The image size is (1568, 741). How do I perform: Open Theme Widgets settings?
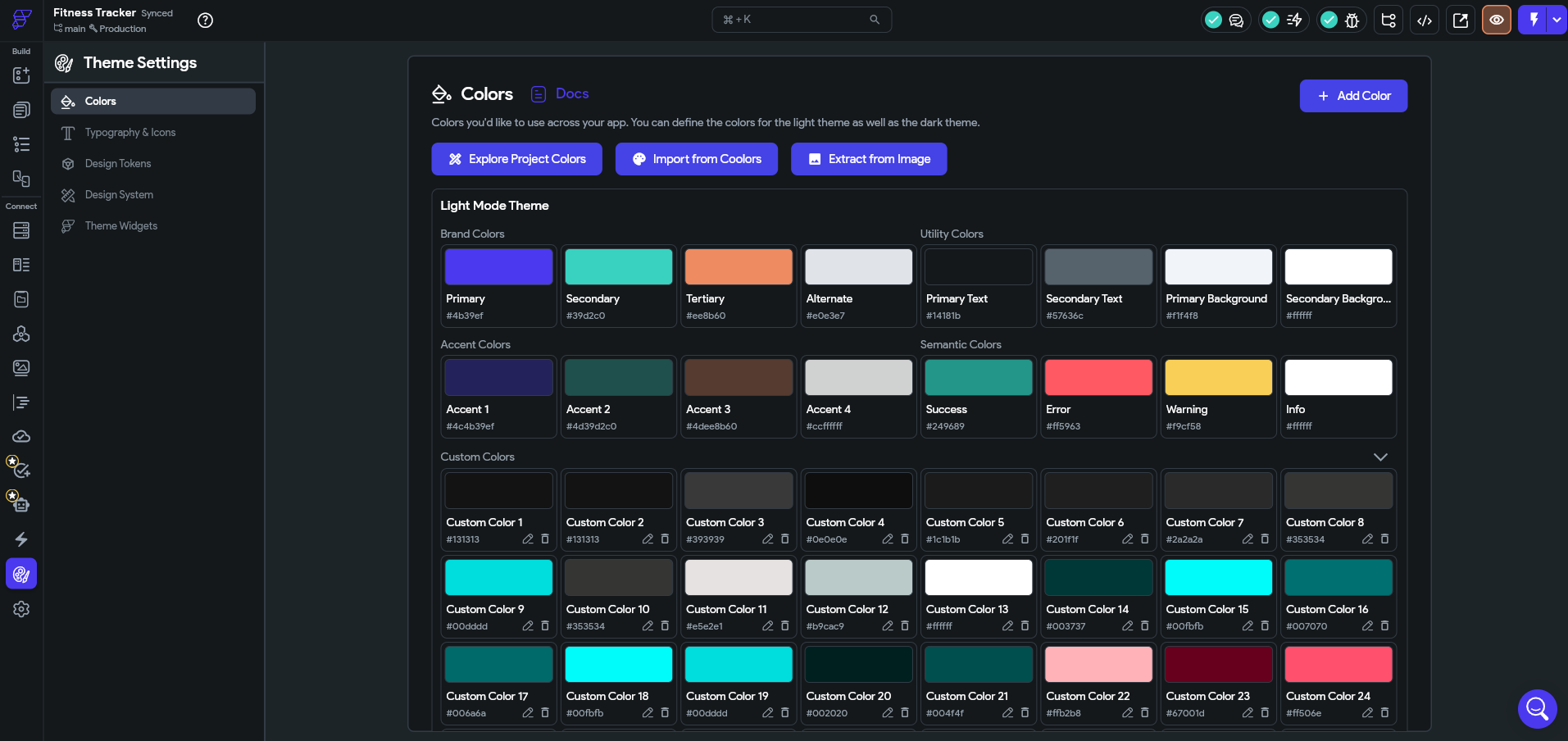tap(153, 226)
